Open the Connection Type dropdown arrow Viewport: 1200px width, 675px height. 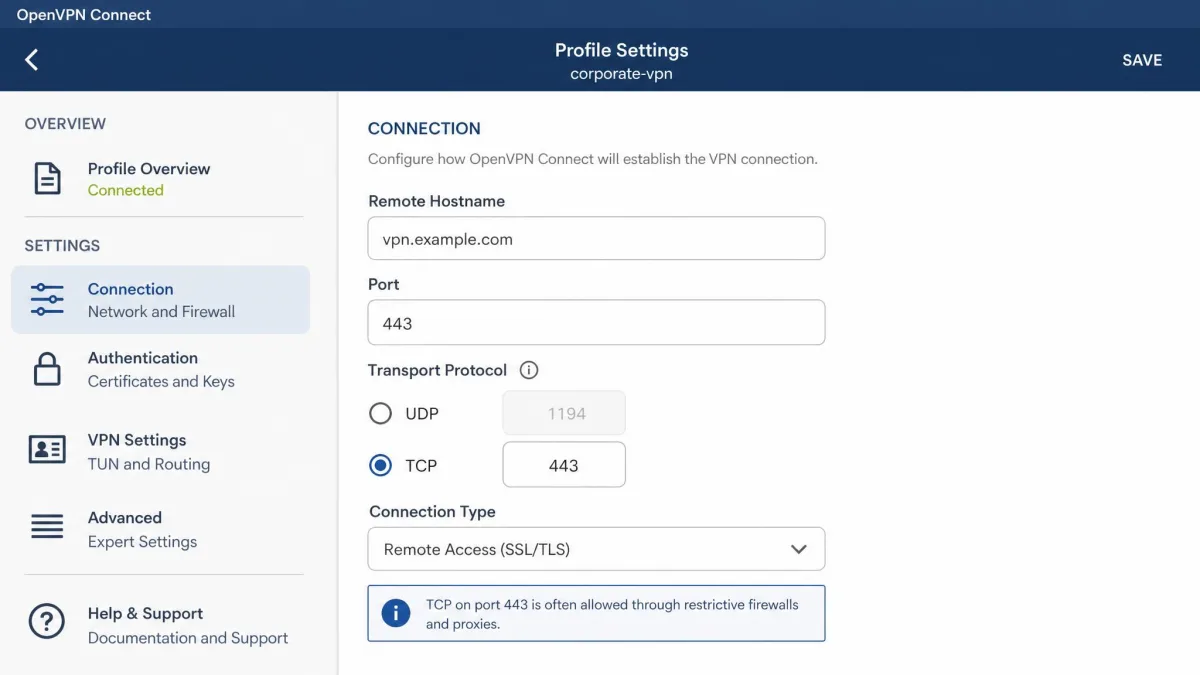point(798,549)
